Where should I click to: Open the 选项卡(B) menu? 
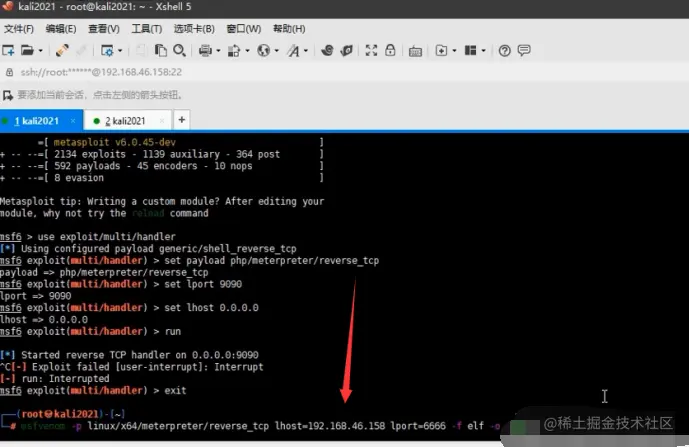tap(194, 29)
